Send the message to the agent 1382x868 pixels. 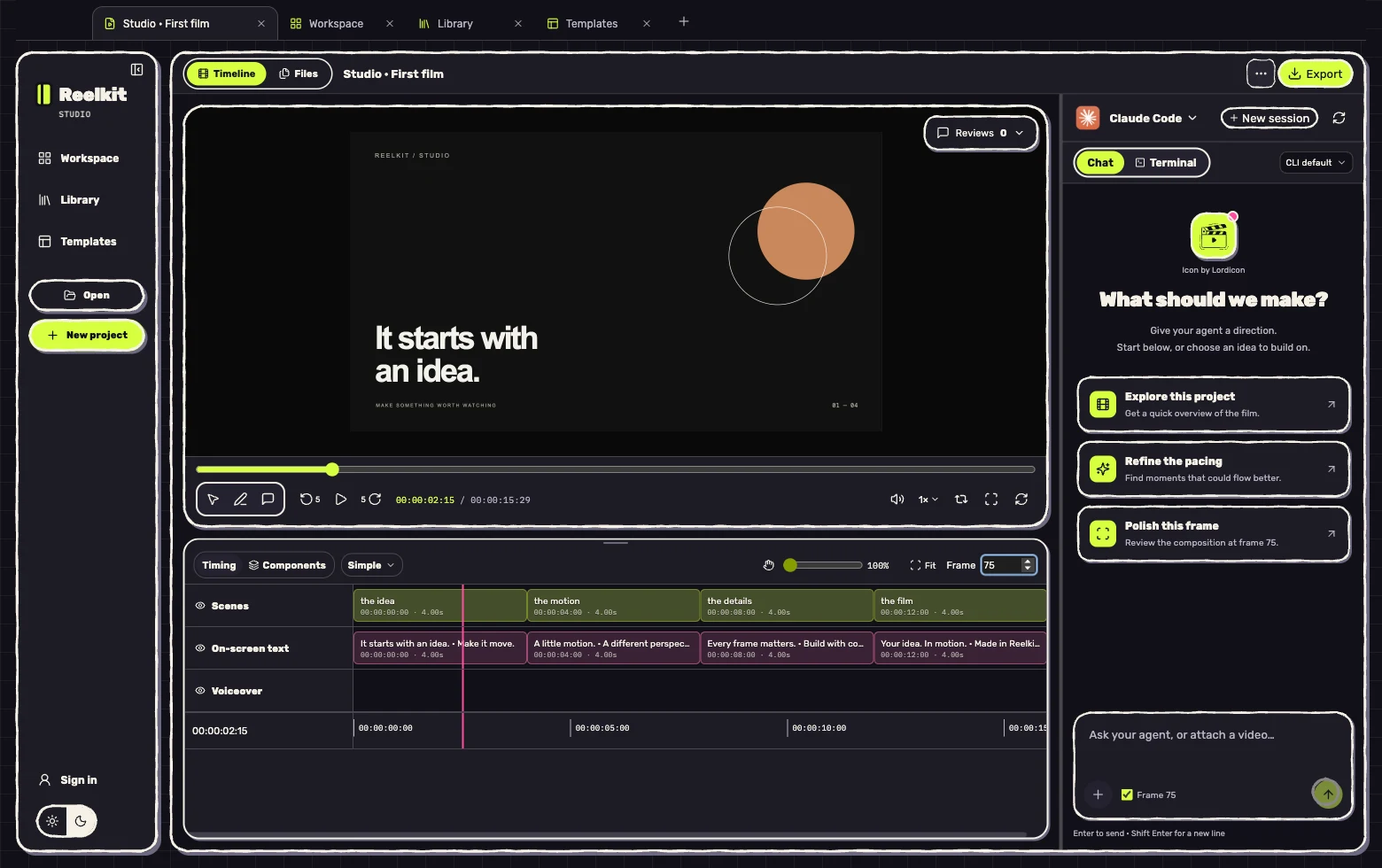click(x=1327, y=794)
